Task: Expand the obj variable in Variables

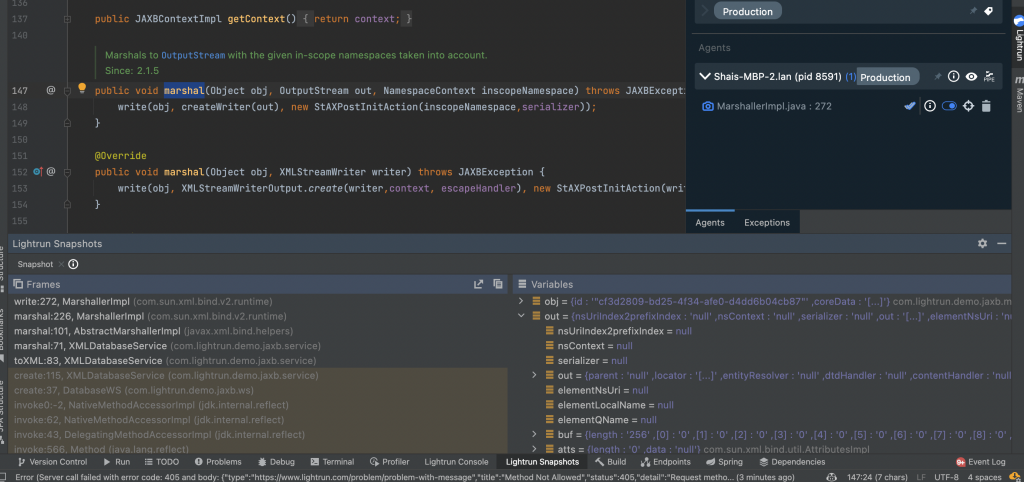Action: (520, 301)
